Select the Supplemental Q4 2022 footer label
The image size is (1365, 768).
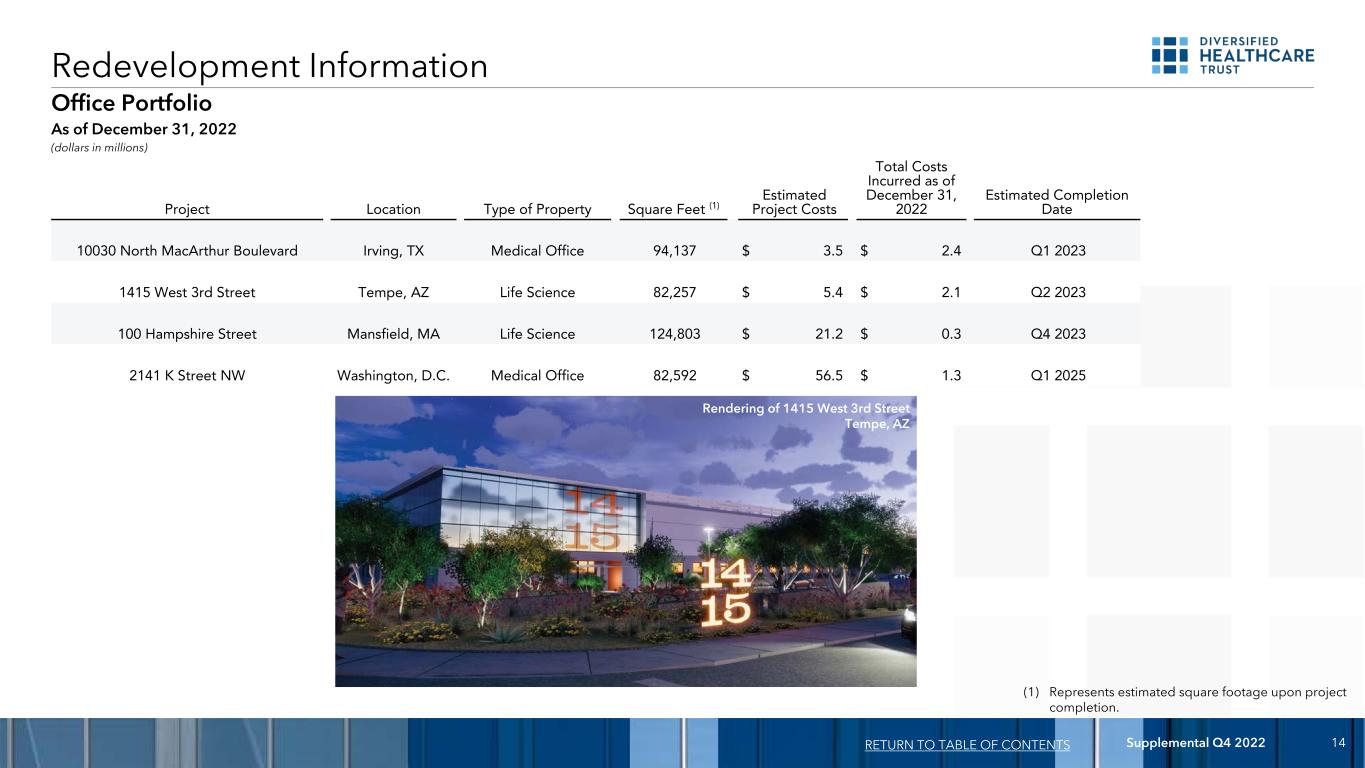1196,742
